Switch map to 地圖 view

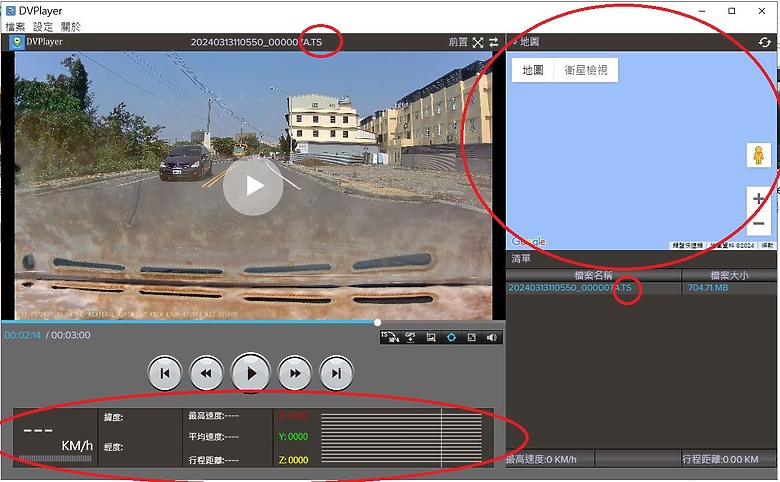[533, 70]
